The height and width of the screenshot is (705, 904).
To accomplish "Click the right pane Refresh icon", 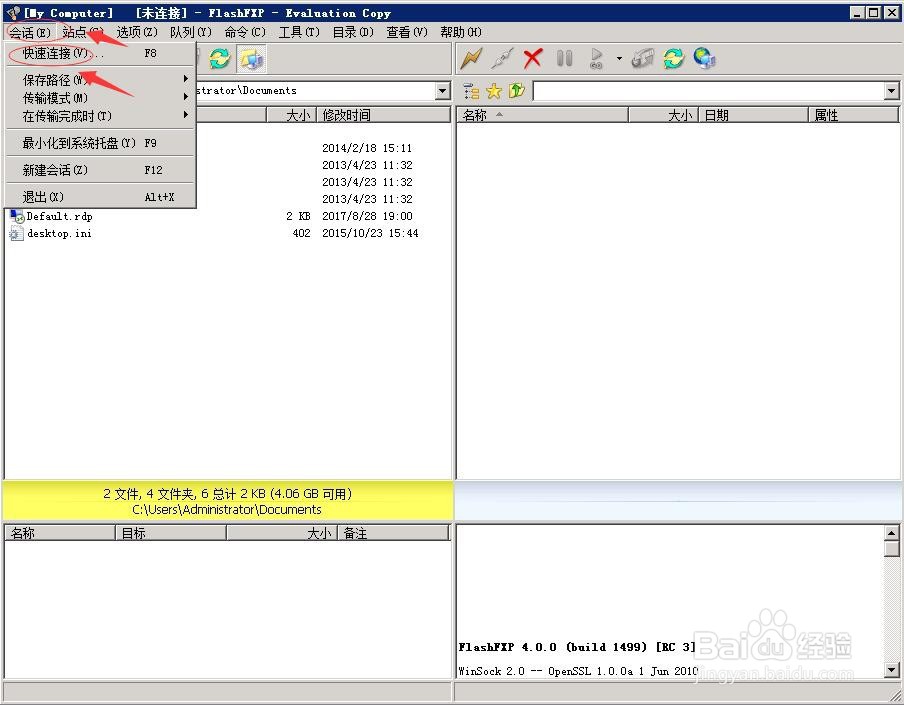I will (673, 58).
